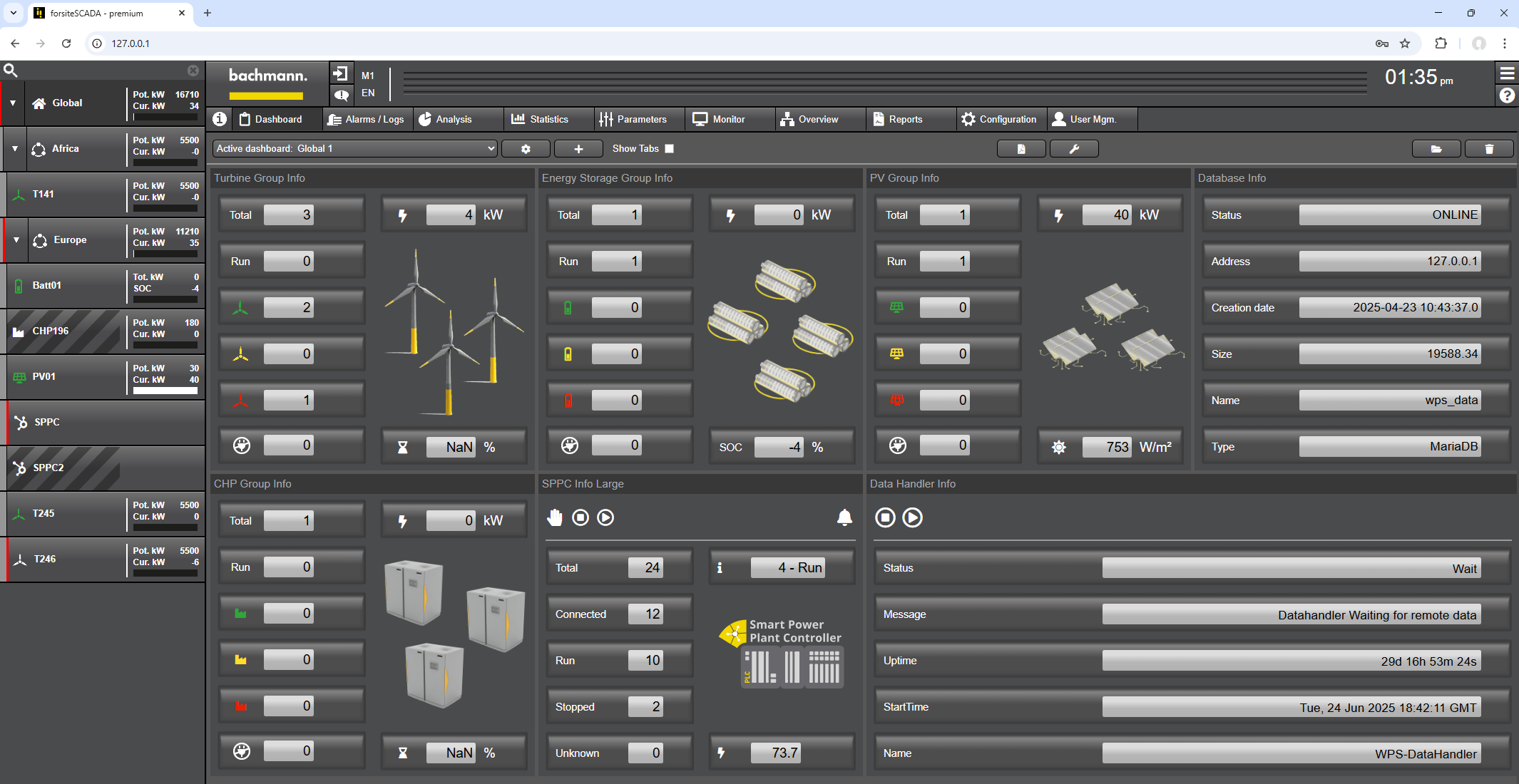Click the SPPC alarm bell icon
Screen dimensions: 1519x784
844,517
